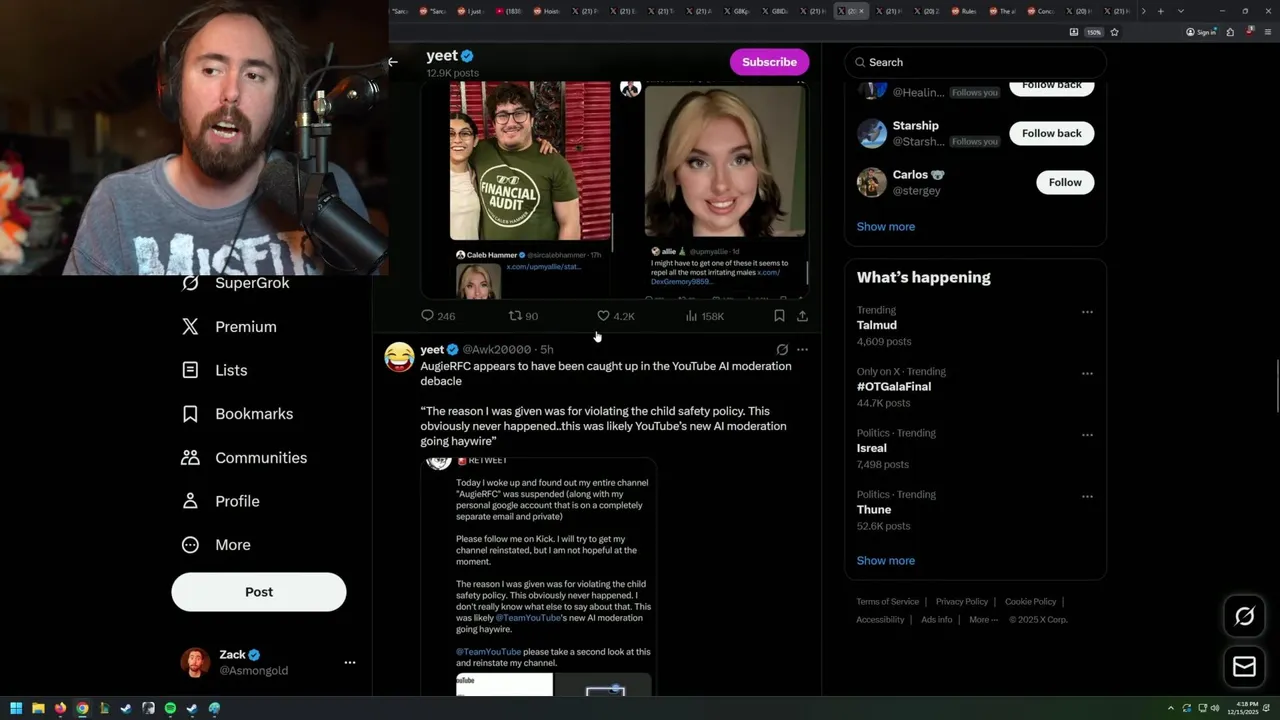Open the SuperGrok item in the sidebar
This screenshot has height=720, width=1280.
(x=236, y=283)
